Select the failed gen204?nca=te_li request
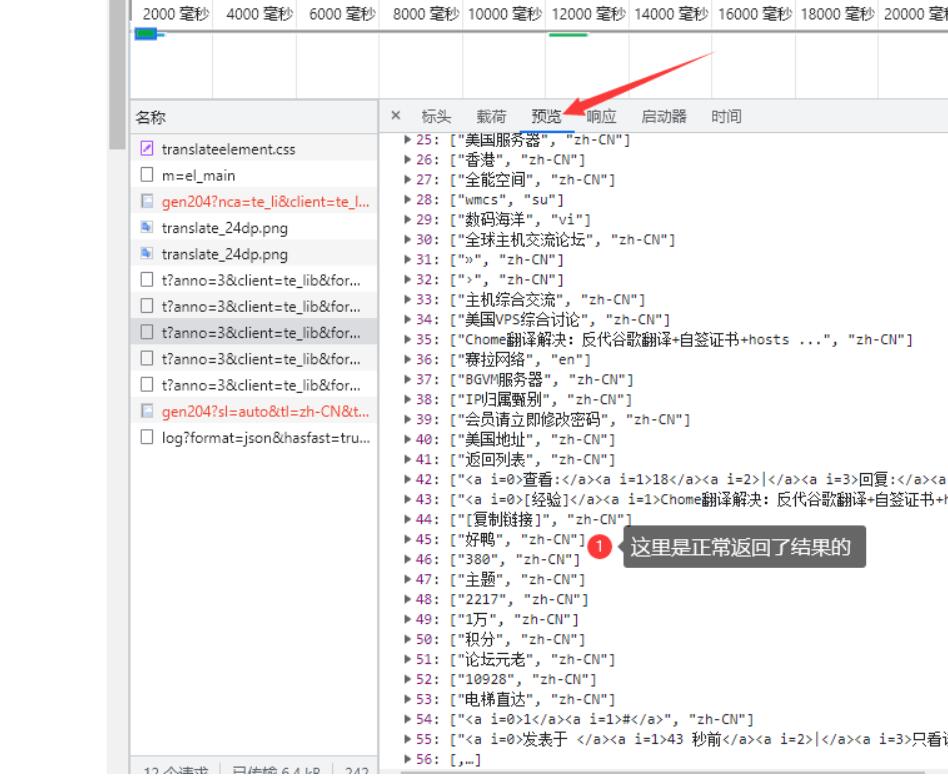 [x=254, y=201]
